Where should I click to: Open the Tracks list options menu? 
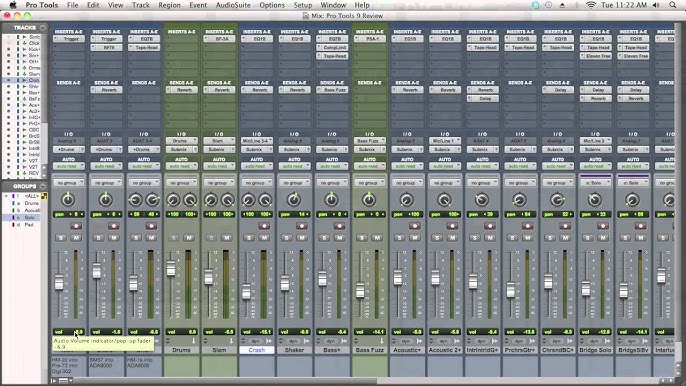(42, 28)
